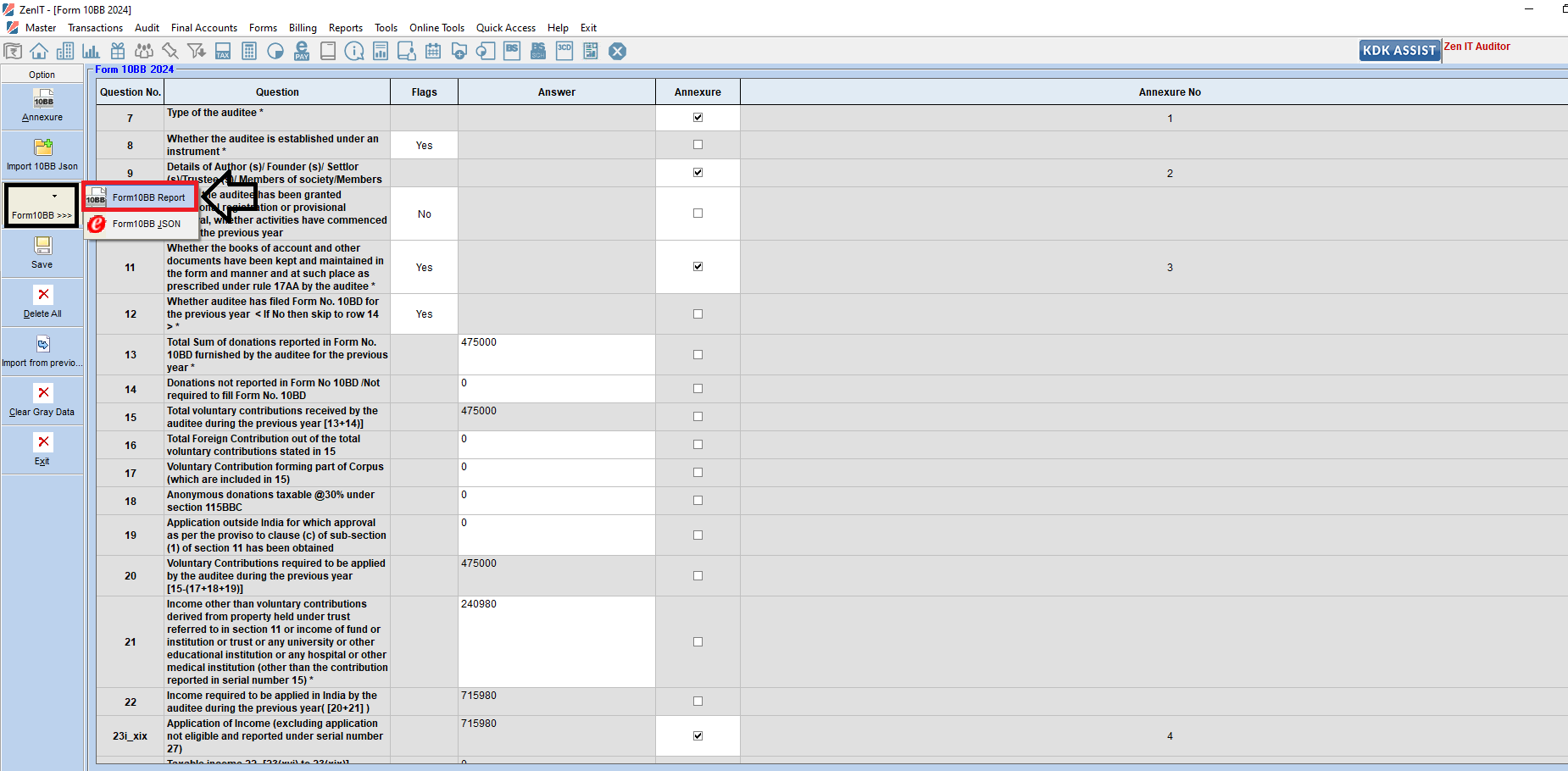Open Annexure option in sidebar

pos(42,106)
